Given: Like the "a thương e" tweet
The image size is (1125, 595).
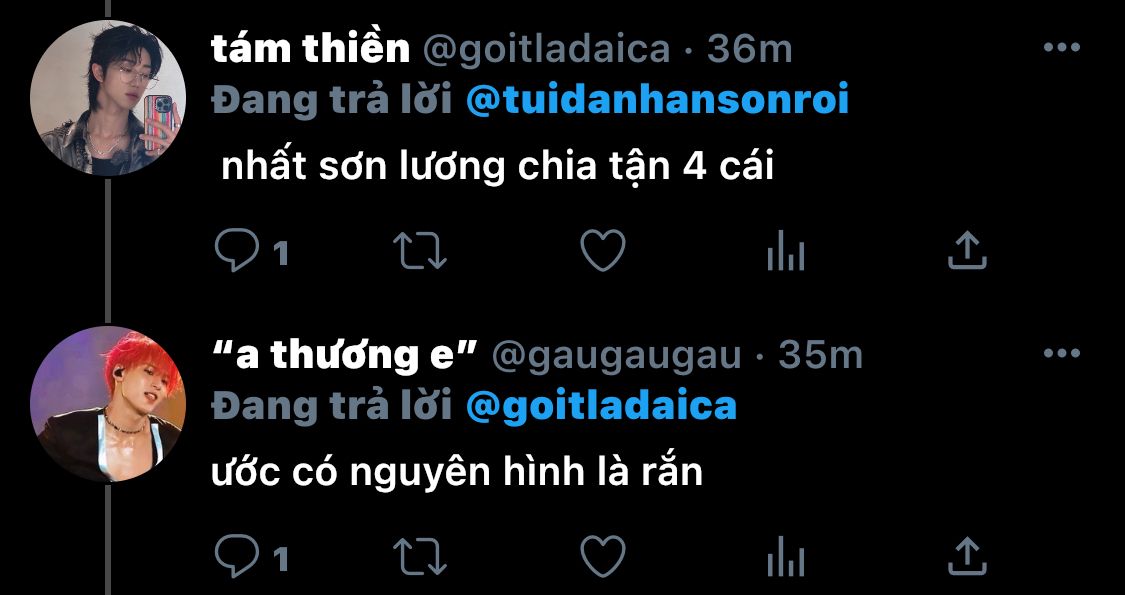Looking at the screenshot, I should click(x=603, y=556).
